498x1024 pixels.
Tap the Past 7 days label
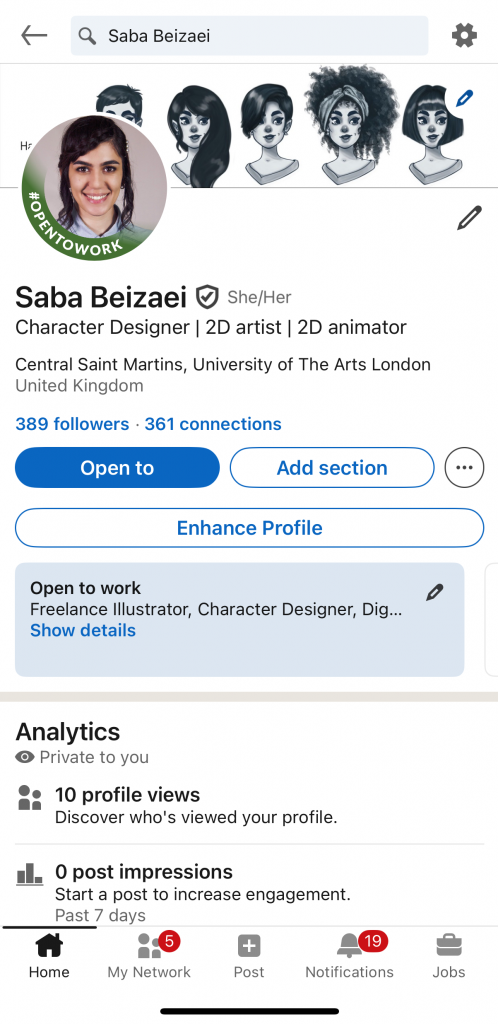pyautogui.click(x=100, y=915)
